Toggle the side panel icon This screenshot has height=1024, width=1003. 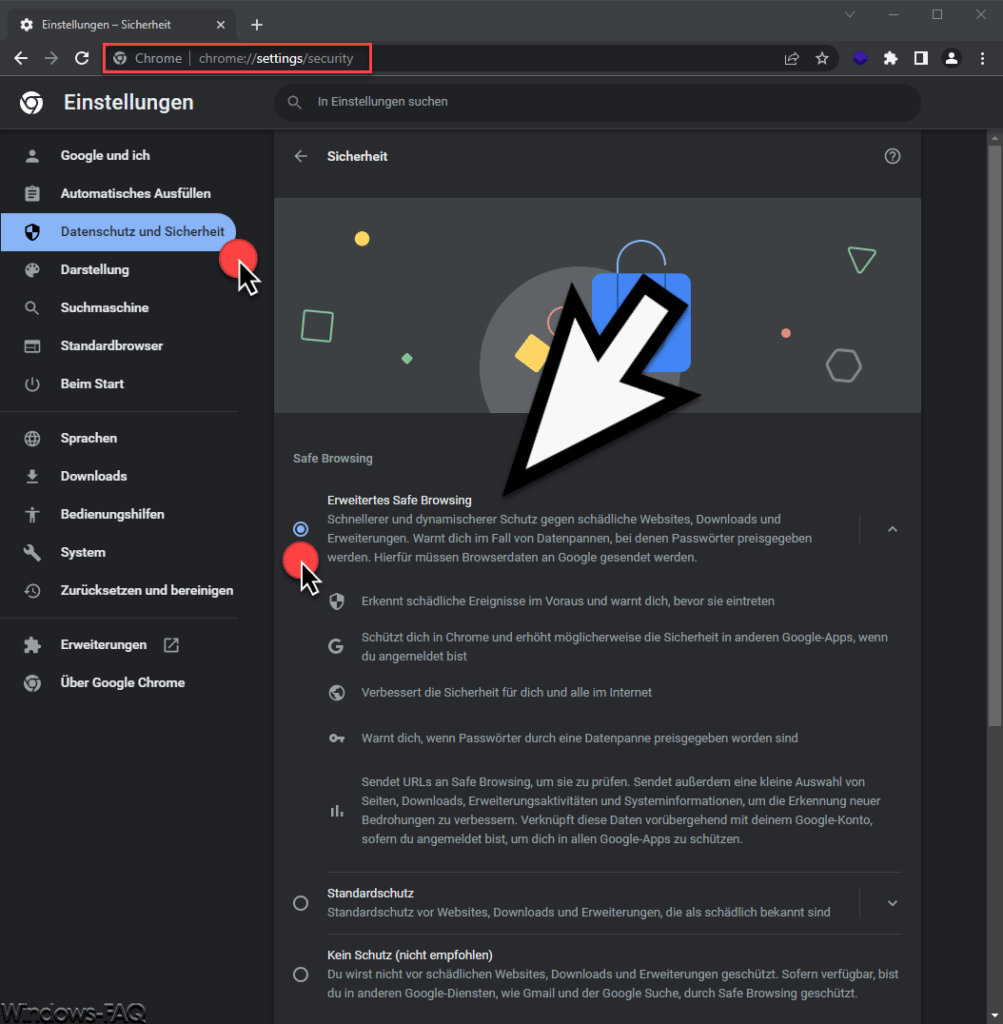pyautogui.click(x=921, y=59)
